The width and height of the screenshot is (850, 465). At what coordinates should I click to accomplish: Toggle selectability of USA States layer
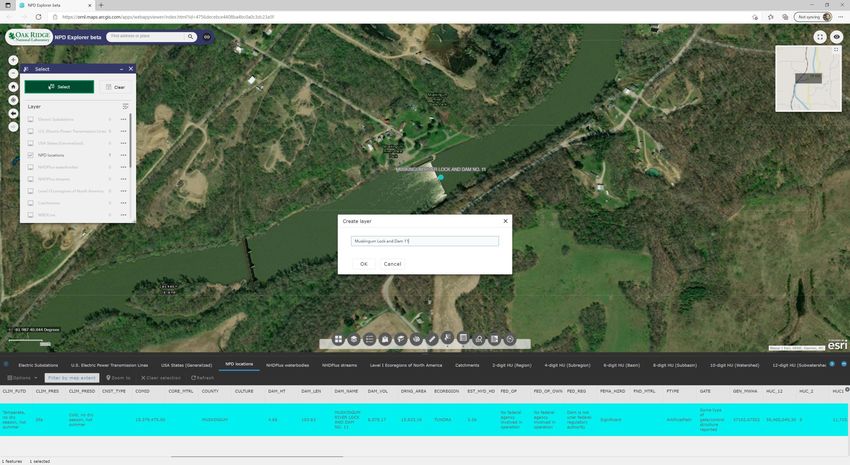pyautogui.click(x=31, y=143)
